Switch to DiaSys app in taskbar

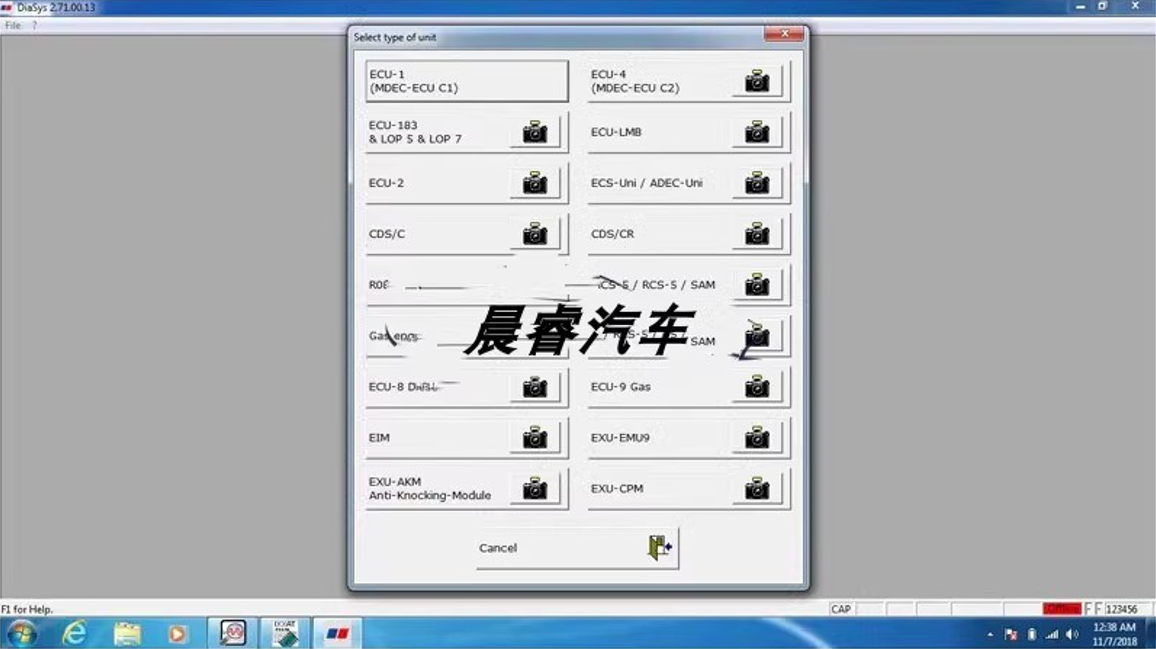pyautogui.click(x=338, y=634)
